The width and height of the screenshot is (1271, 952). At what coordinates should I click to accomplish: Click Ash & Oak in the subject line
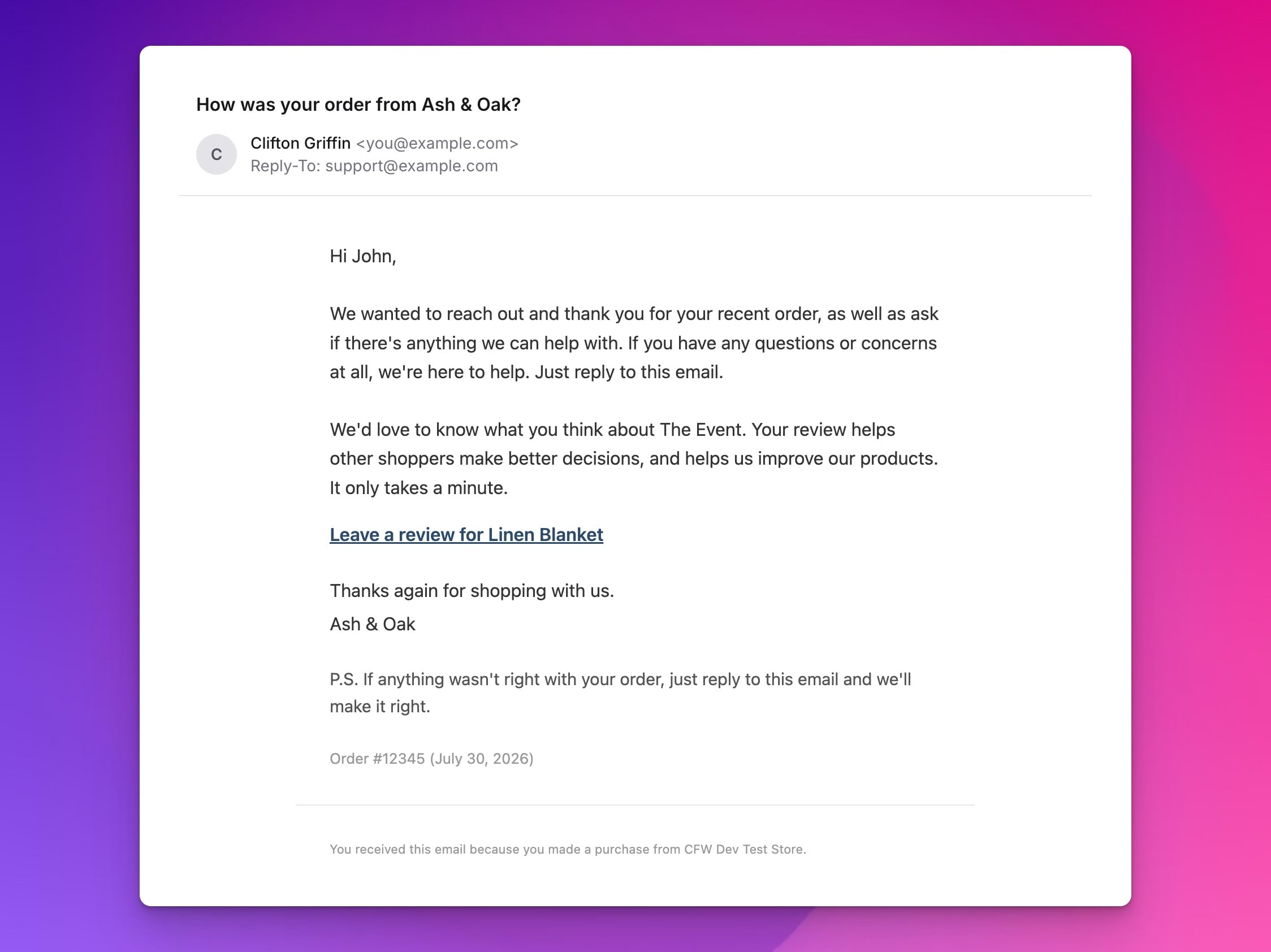(471, 105)
